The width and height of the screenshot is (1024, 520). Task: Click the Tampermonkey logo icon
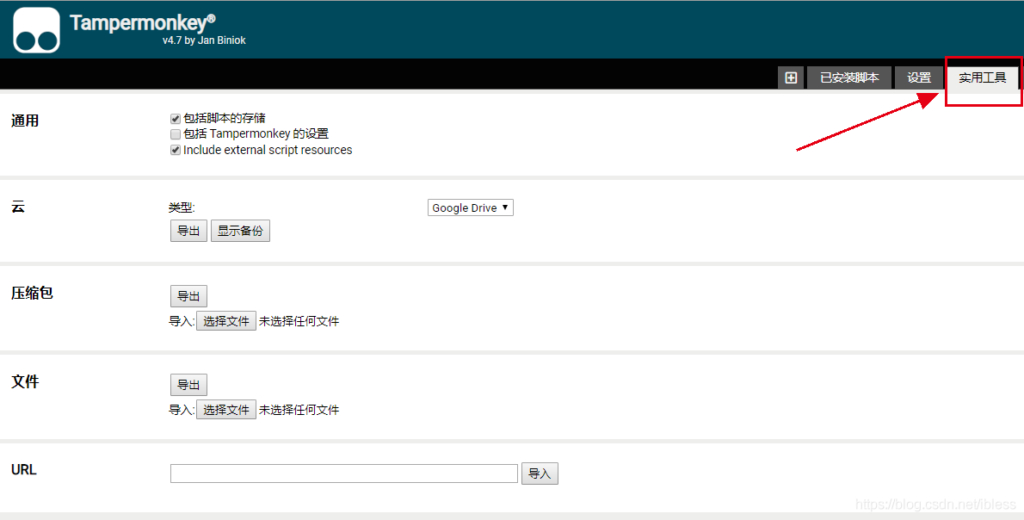(37, 30)
